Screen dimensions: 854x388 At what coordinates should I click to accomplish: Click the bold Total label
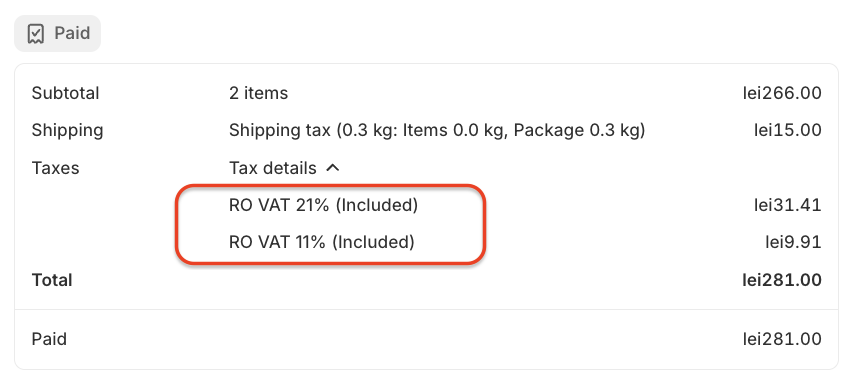[52, 280]
